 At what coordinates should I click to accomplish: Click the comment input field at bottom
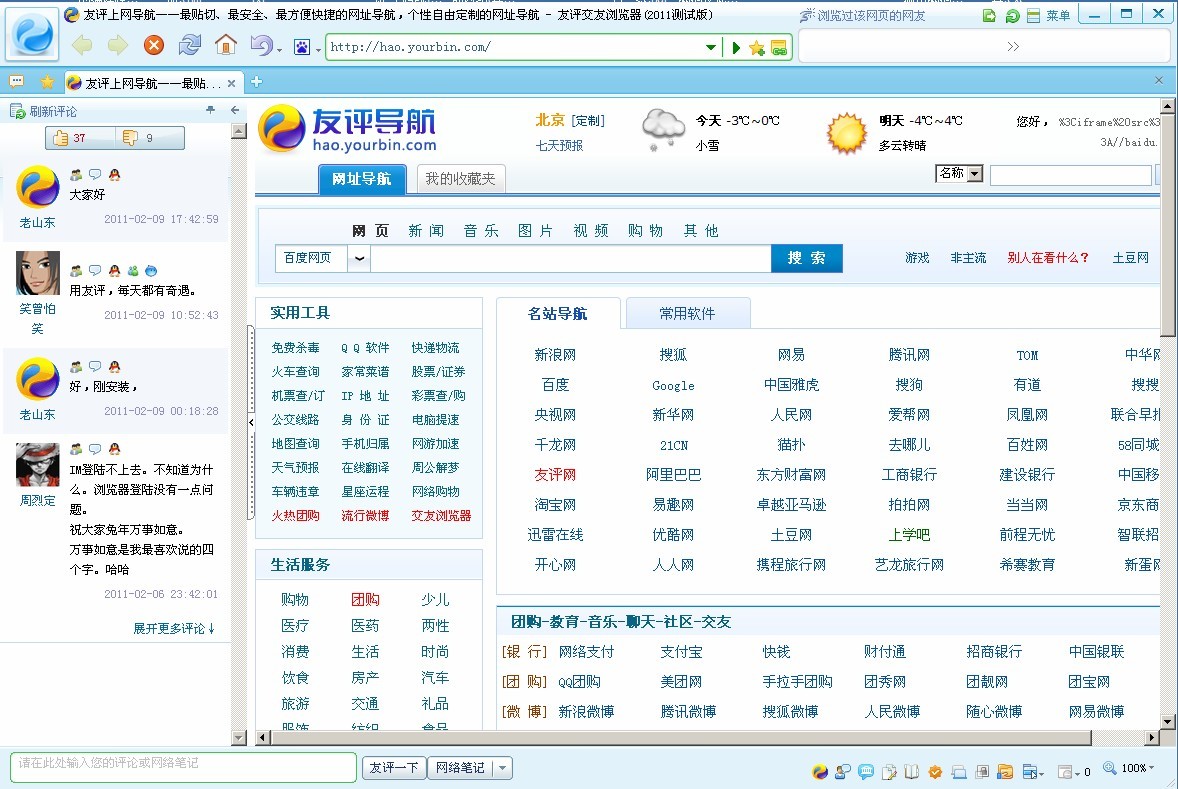[183, 766]
